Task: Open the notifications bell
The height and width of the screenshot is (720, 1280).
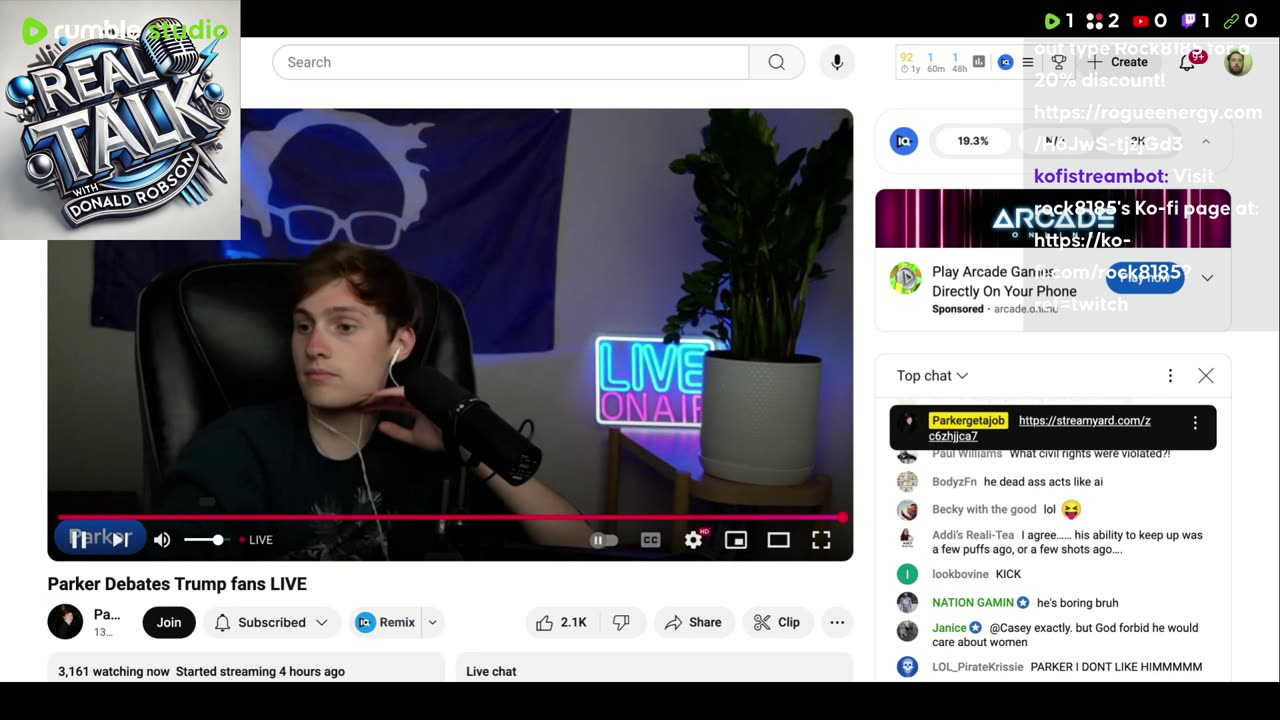Action: pos(1187,62)
